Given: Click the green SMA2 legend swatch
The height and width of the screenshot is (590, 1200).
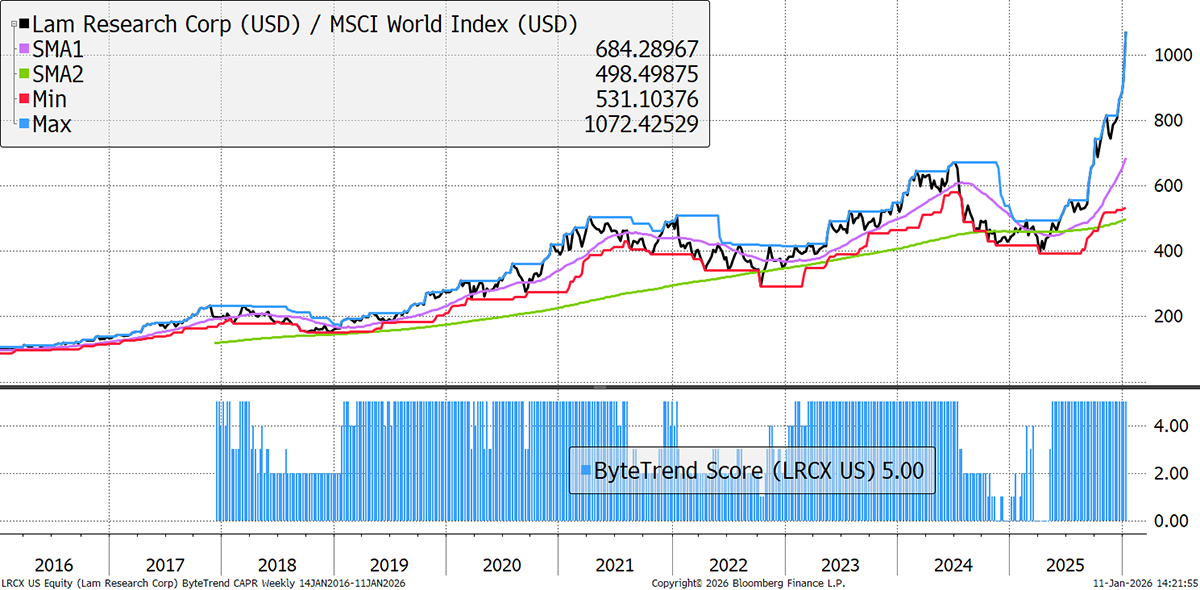Looking at the screenshot, I should point(24,73).
